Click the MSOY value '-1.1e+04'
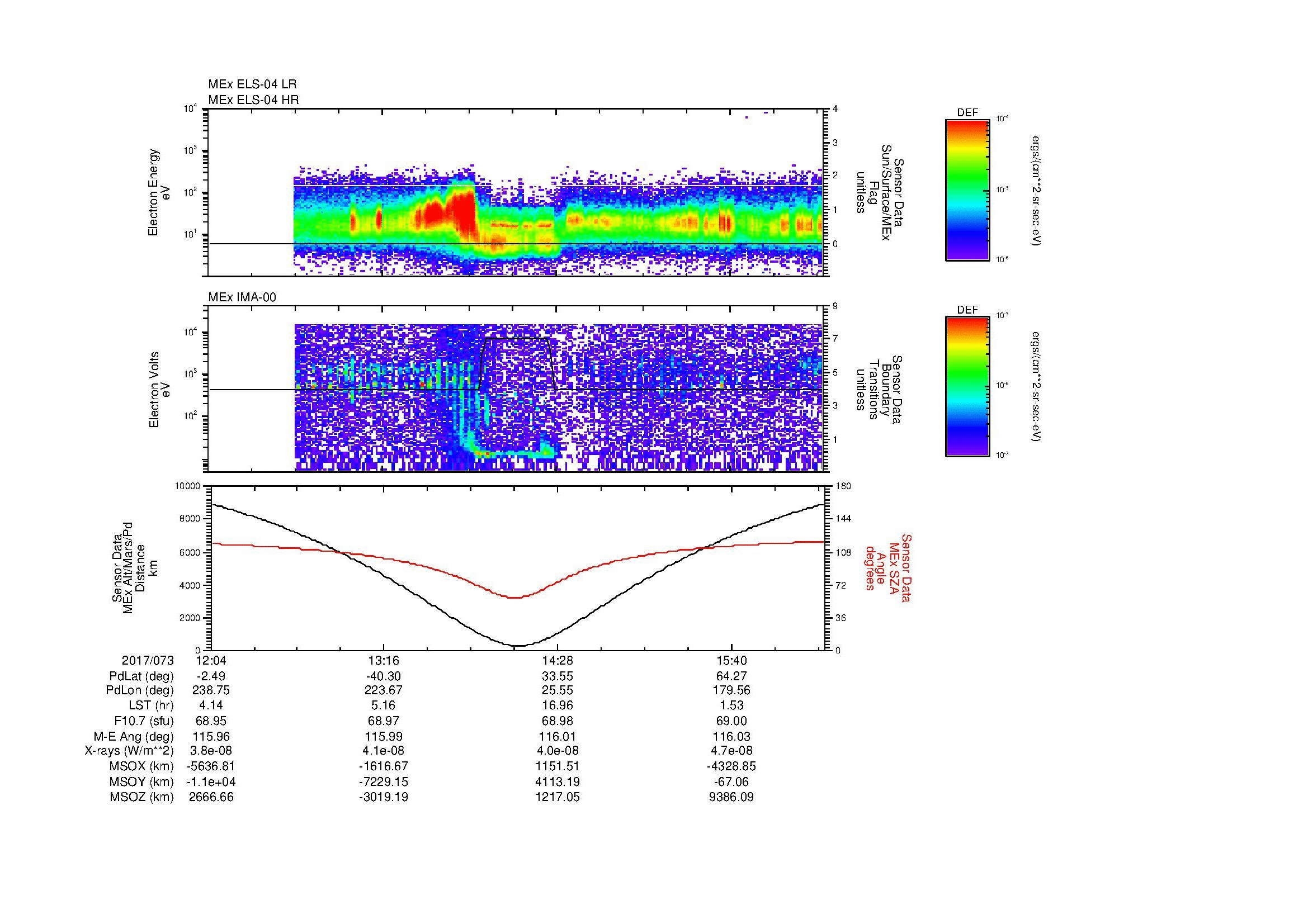The image size is (1308, 924). (211, 781)
